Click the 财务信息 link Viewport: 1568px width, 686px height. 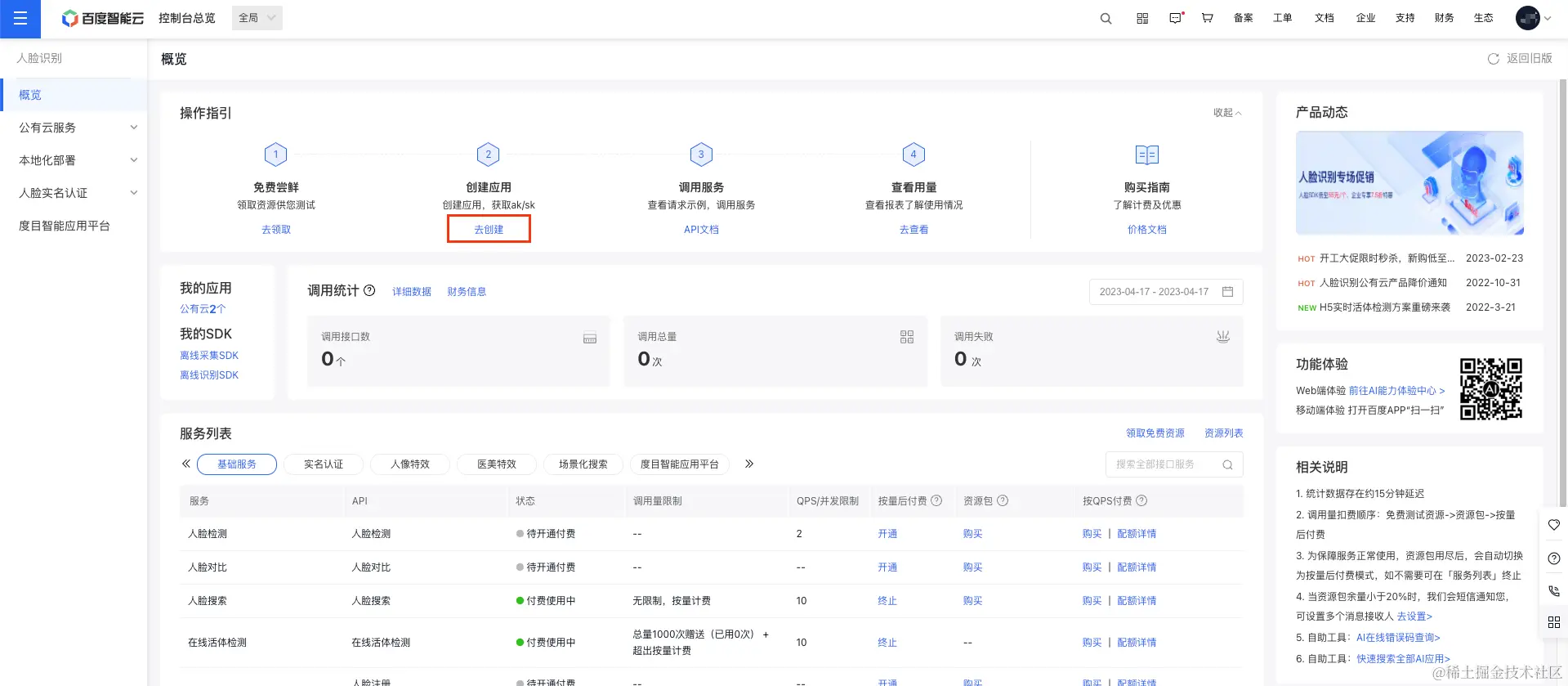click(467, 292)
